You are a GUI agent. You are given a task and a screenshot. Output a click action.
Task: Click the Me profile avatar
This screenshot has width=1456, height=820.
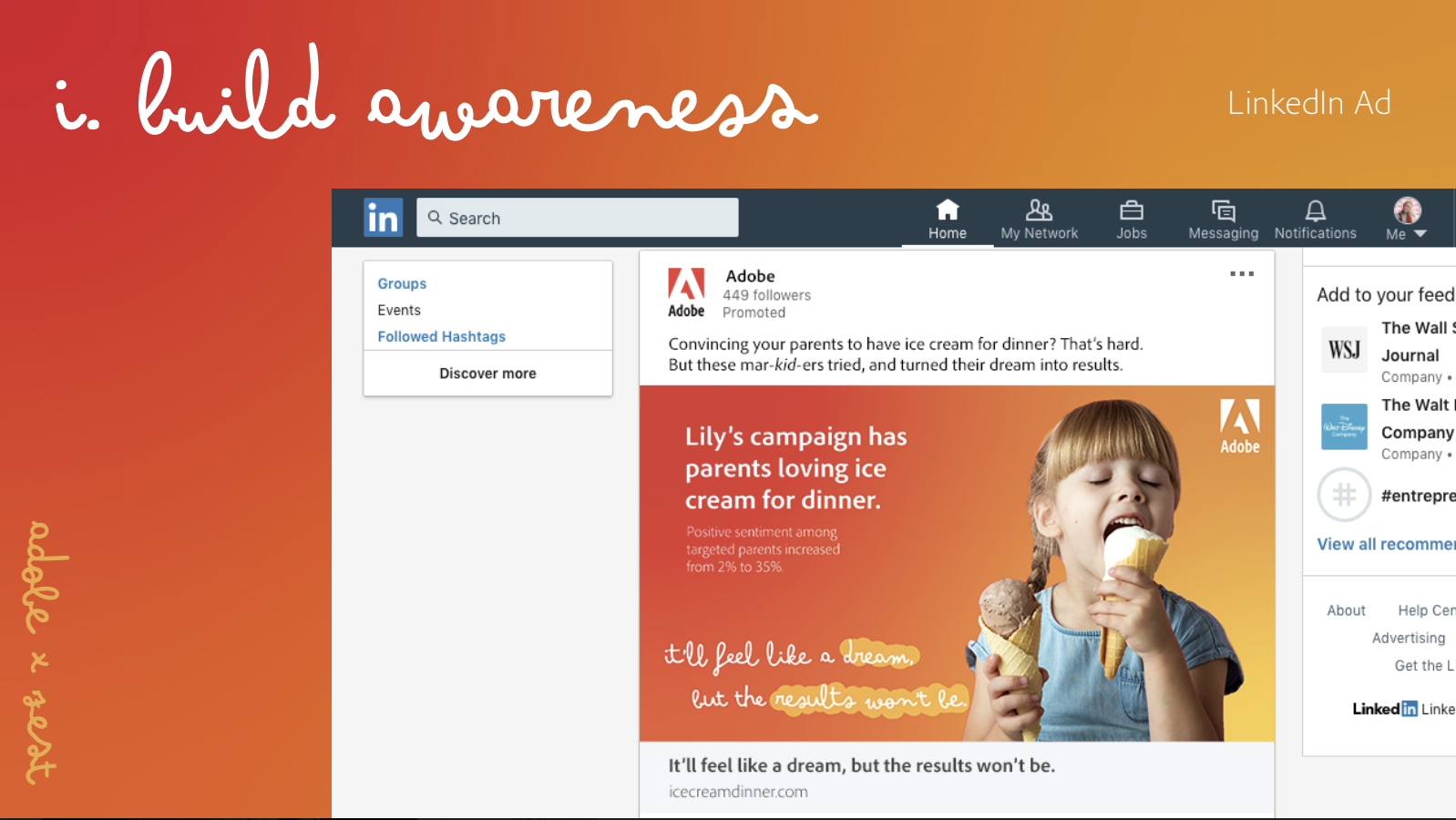[x=1408, y=210]
